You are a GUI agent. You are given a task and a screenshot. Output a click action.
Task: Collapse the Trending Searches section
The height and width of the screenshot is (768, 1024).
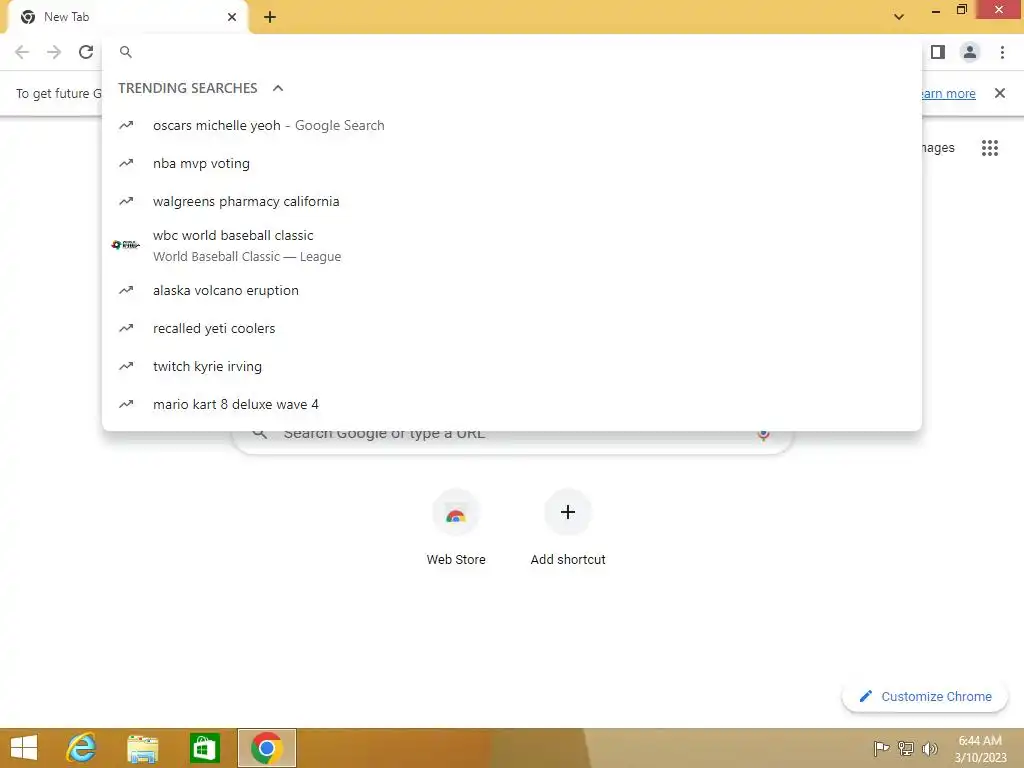pos(278,88)
